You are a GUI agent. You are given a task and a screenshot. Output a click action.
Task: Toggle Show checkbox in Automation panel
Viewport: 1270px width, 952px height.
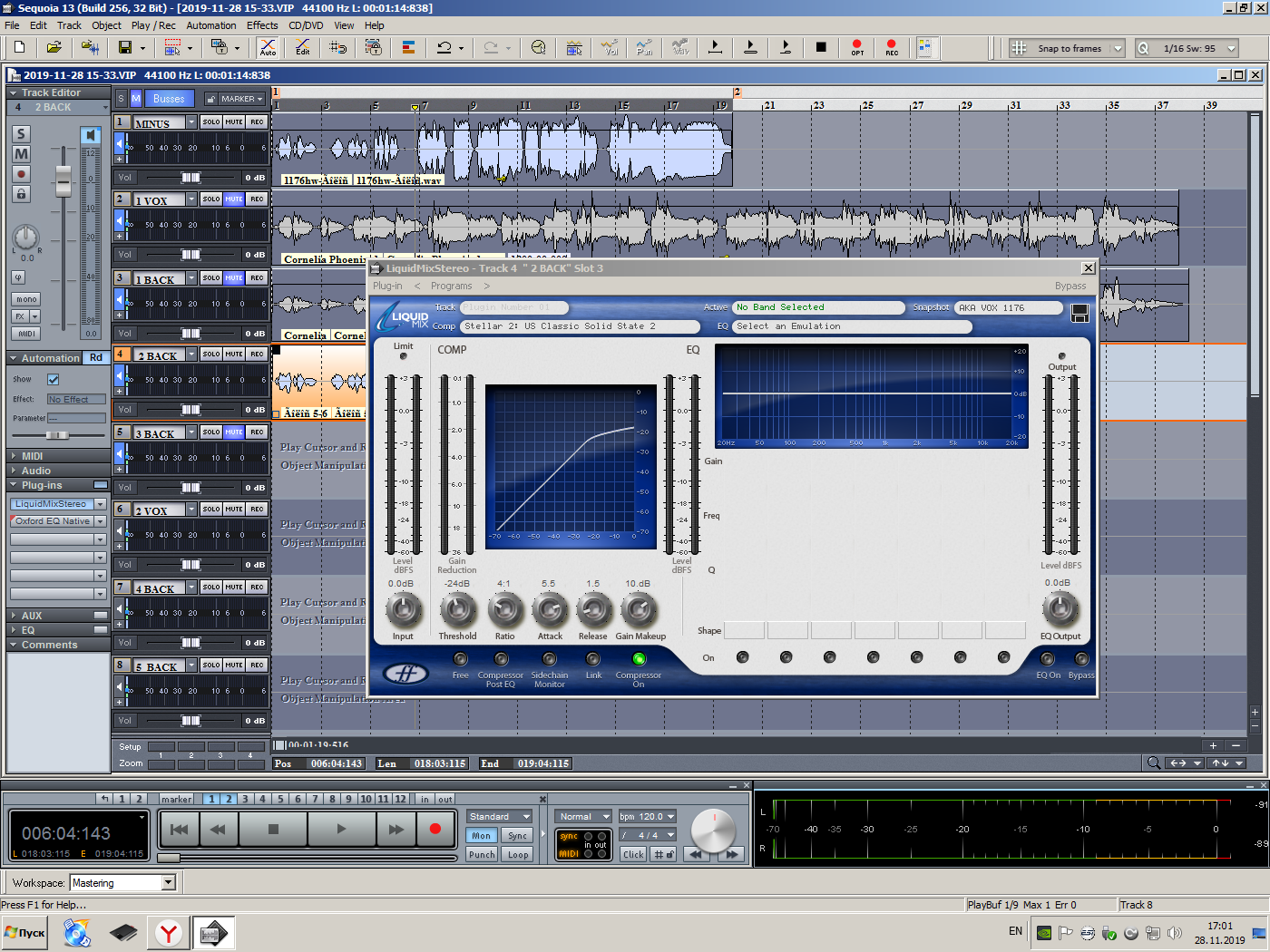click(53, 380)
